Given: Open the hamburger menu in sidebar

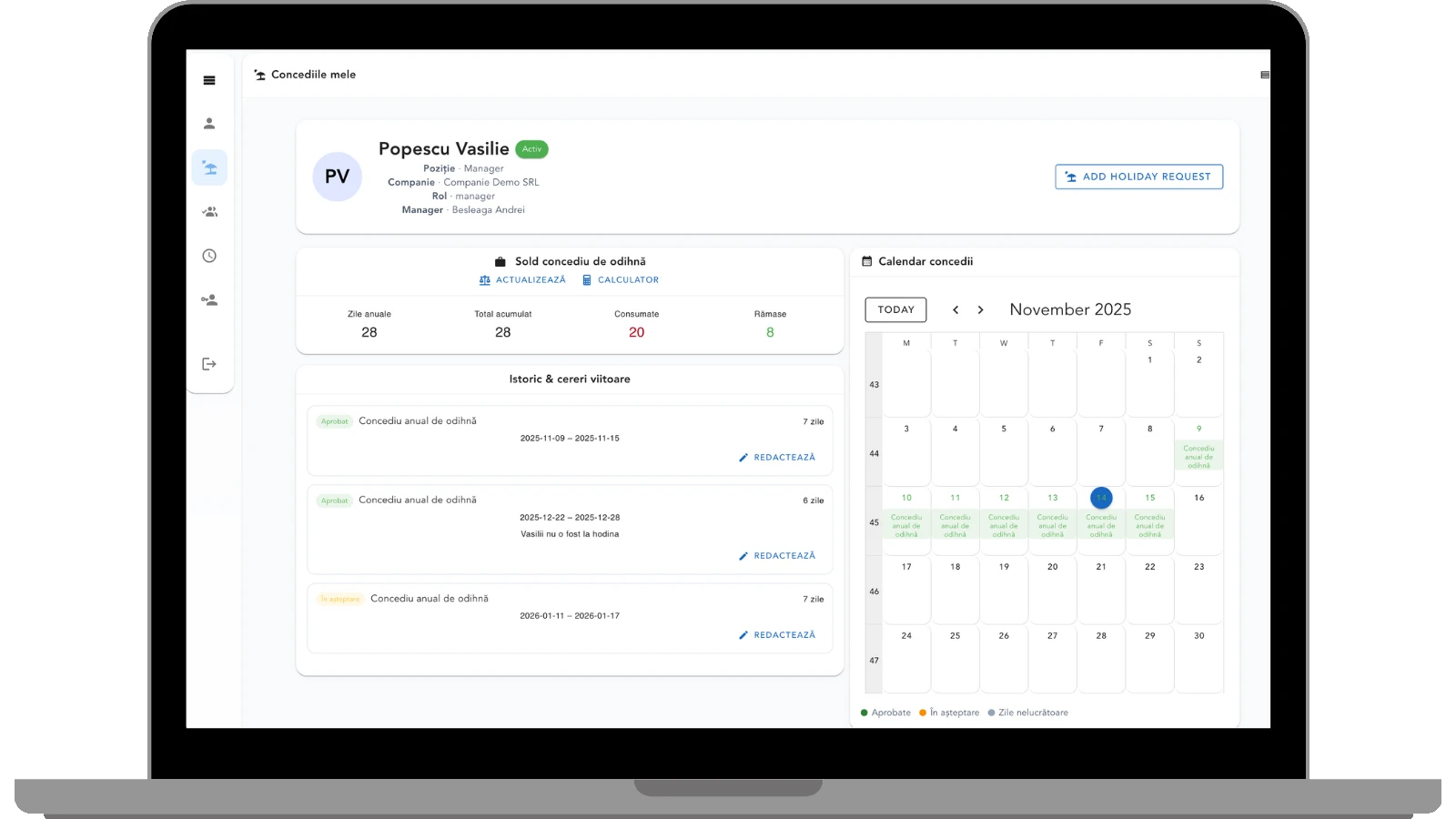Looking at the screenshot, I should (x=209, y=80).
